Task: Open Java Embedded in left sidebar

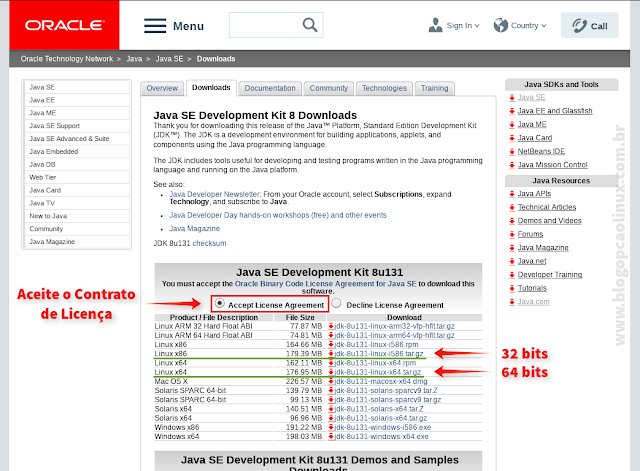Action: point(77,151)
